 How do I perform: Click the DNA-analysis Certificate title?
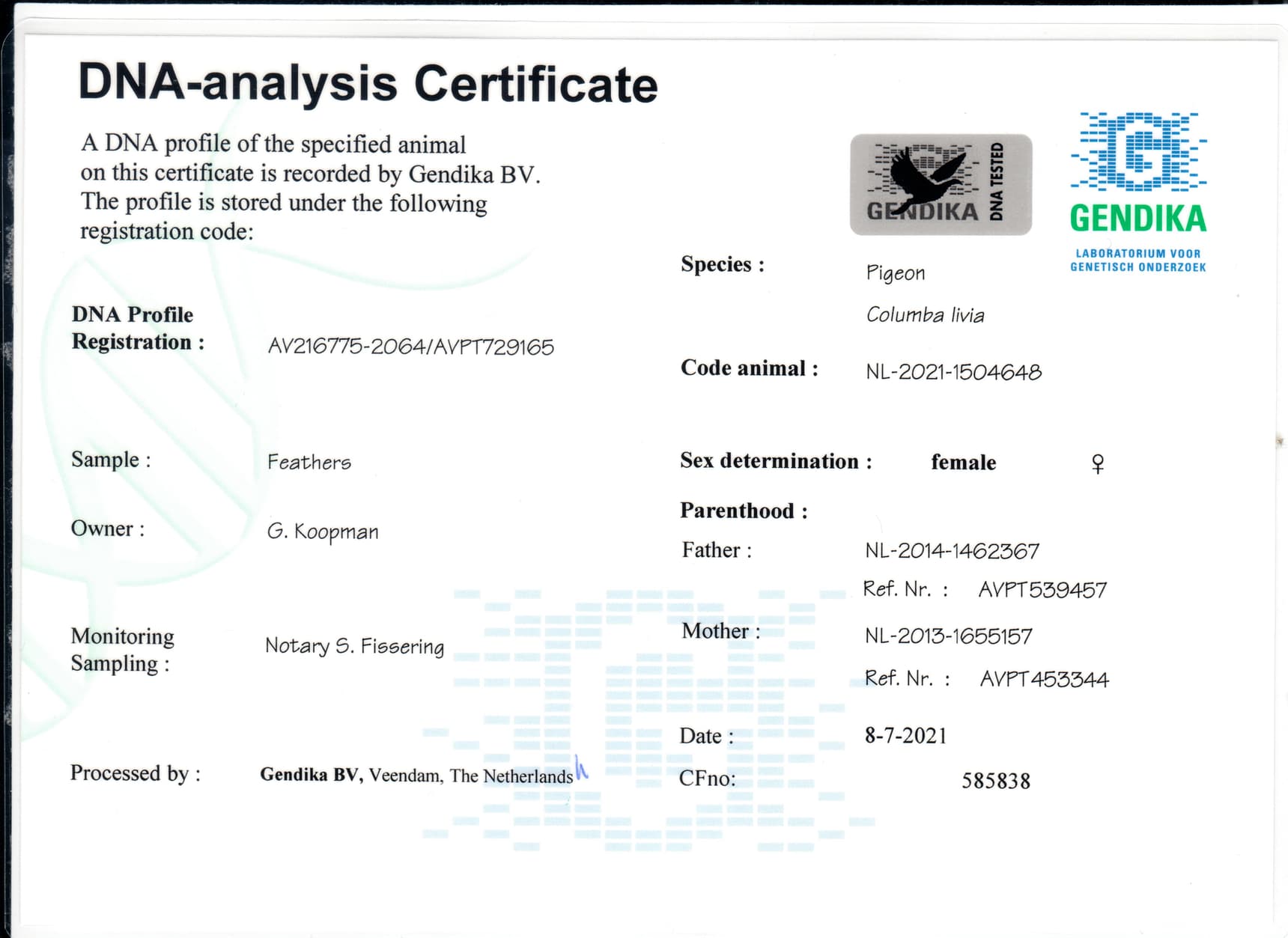coord(368,83)
